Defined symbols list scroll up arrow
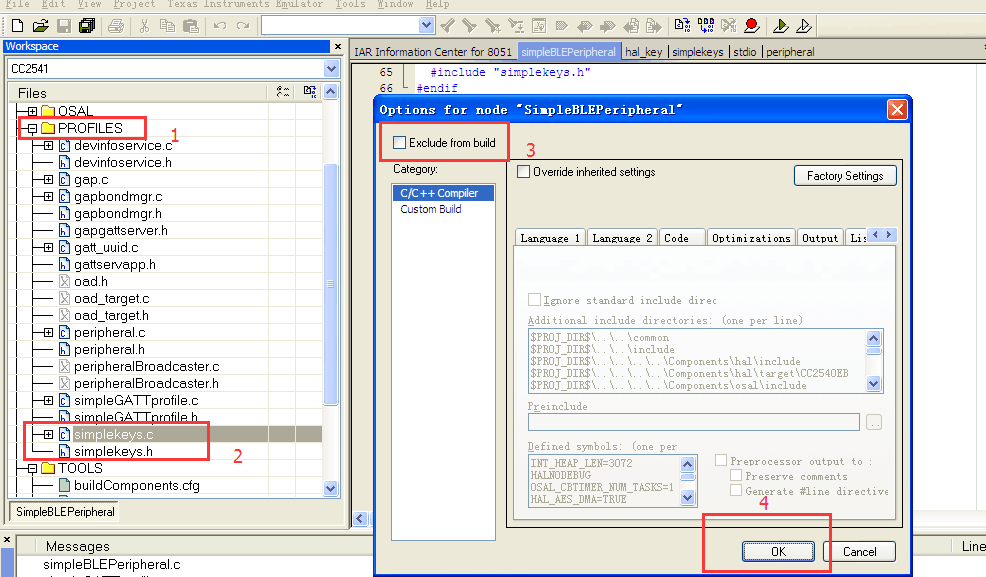Image resolution: width=986 pixels, height=577 pixels. (x=687, y=464)
